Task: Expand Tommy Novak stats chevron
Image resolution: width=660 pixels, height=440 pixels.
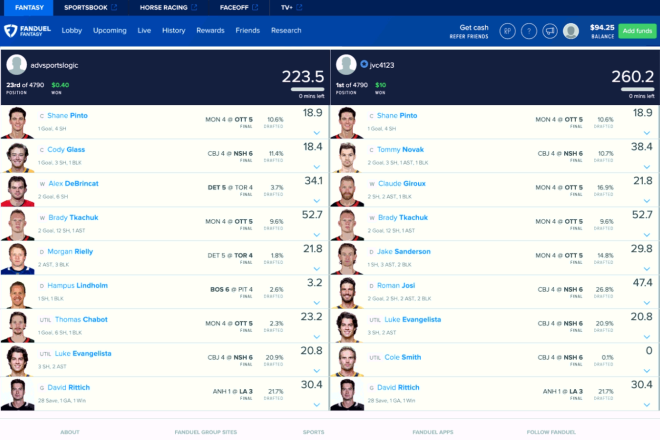Action: 647,167
